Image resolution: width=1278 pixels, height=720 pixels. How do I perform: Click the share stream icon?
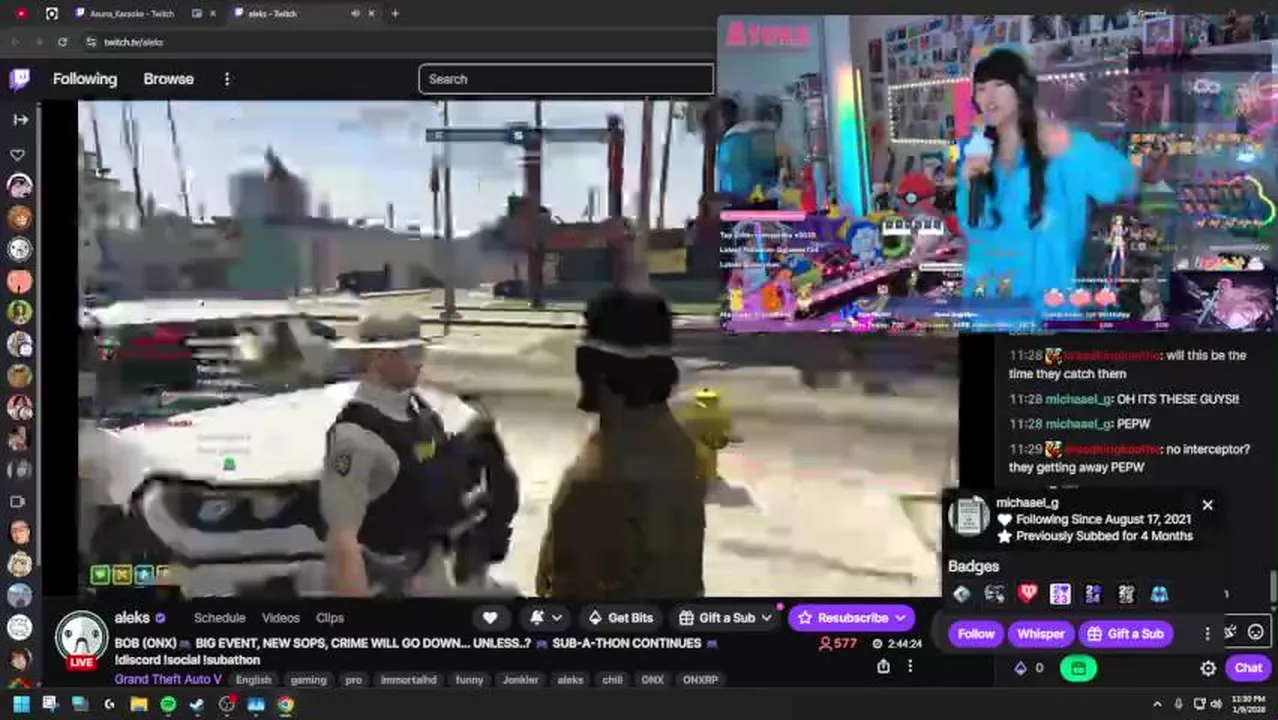pyautogui.click(x=884, y=667)
